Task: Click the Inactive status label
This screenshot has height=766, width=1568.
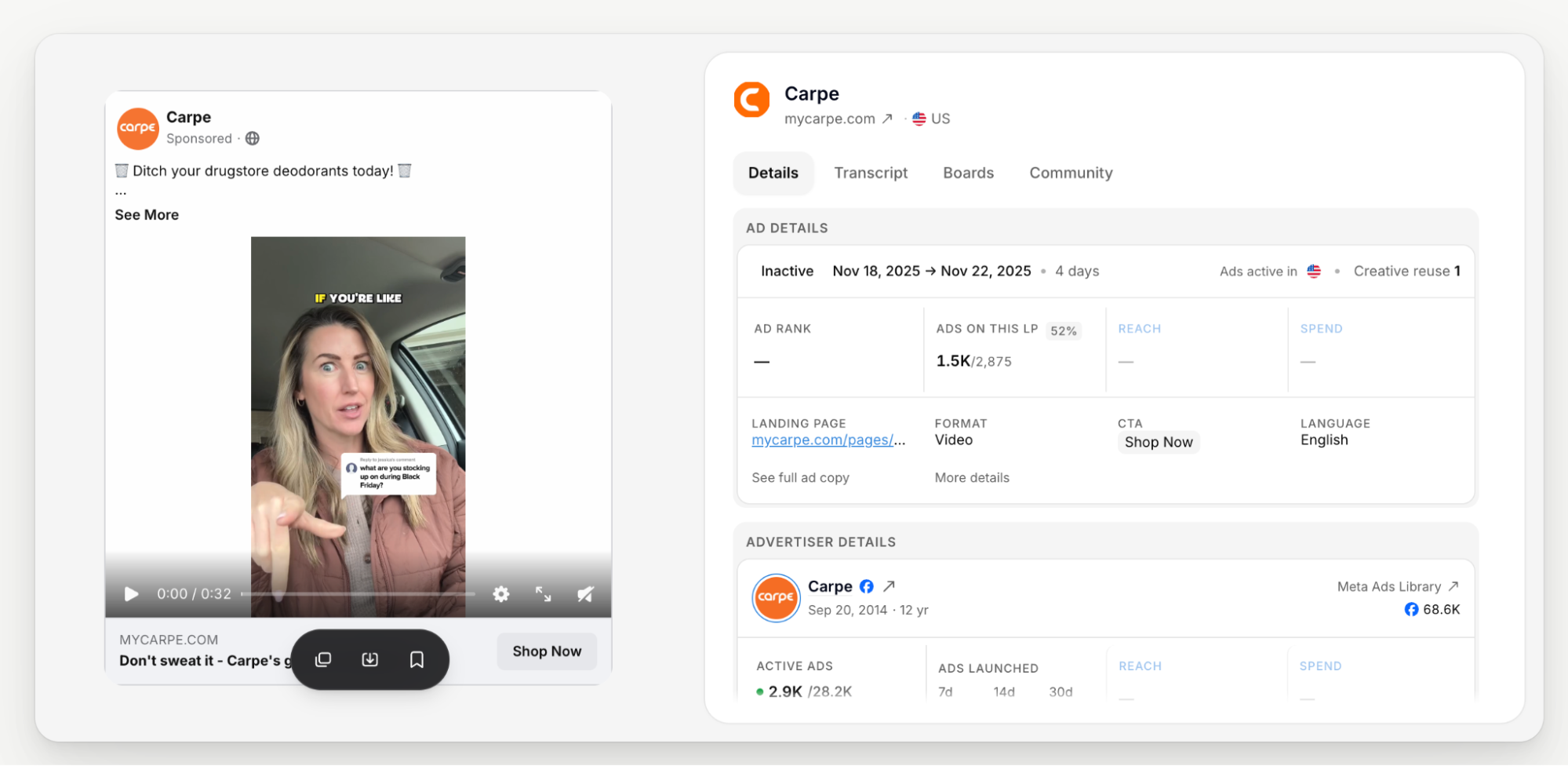Action: [787, 271]
